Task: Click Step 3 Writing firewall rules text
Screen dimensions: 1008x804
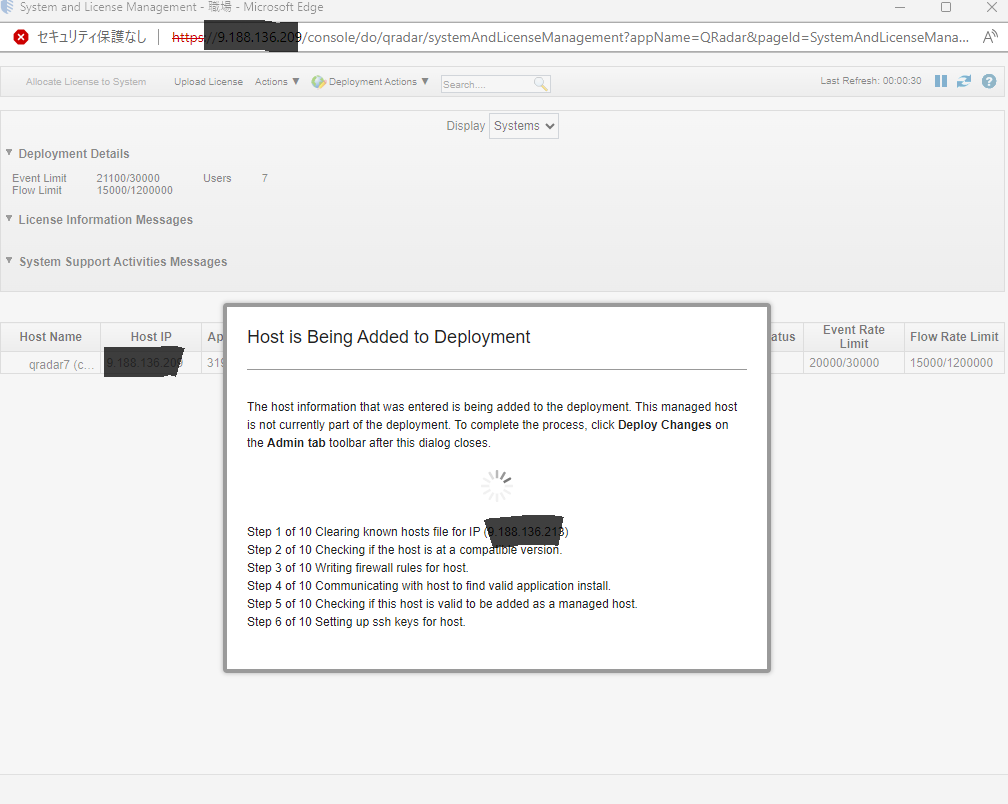Action: point(357,568)
